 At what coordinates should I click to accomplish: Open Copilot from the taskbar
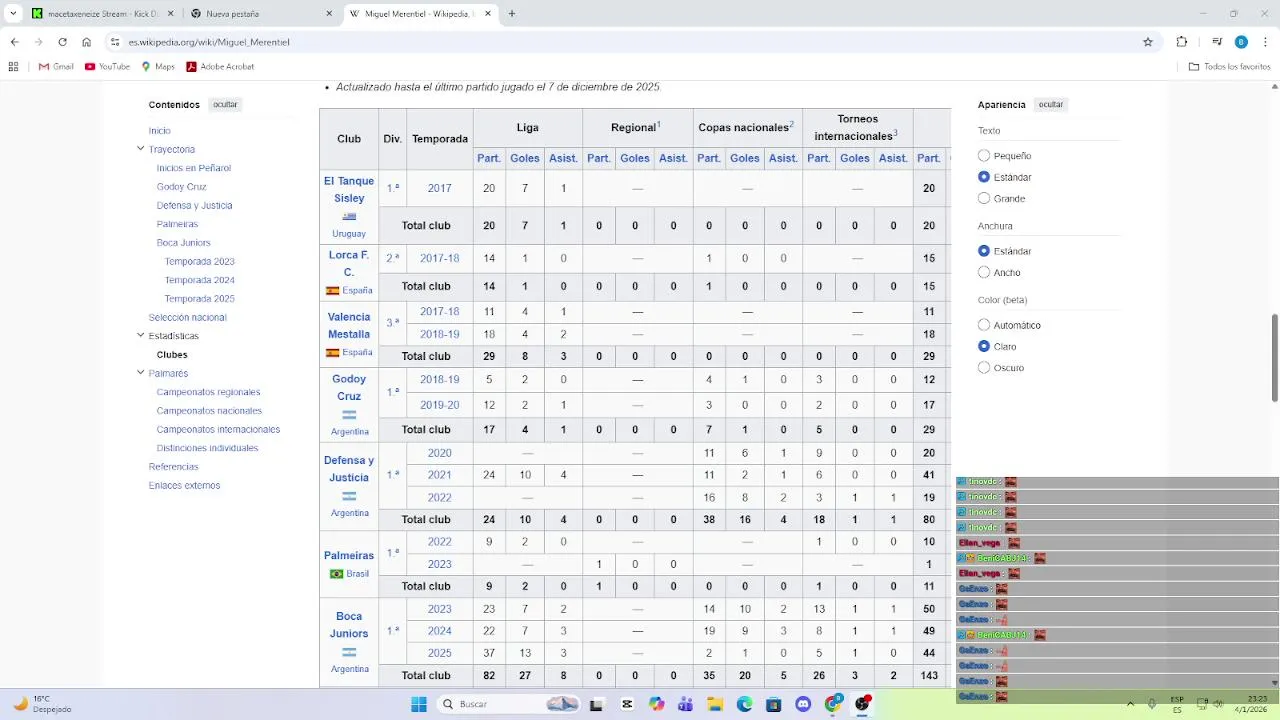click(656, 704)
